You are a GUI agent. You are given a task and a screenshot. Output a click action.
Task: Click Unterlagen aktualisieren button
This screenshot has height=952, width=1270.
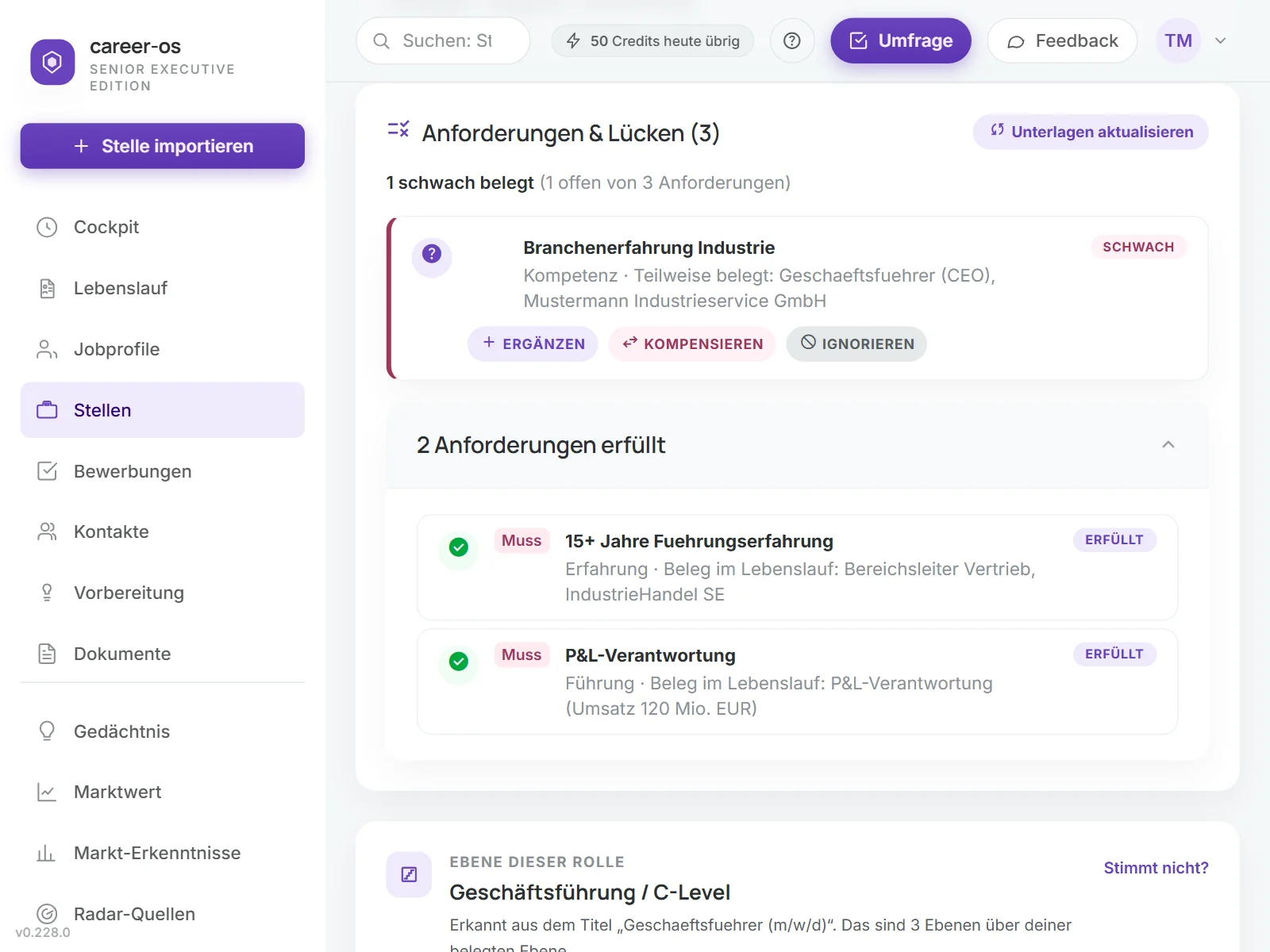(1091, 132)
